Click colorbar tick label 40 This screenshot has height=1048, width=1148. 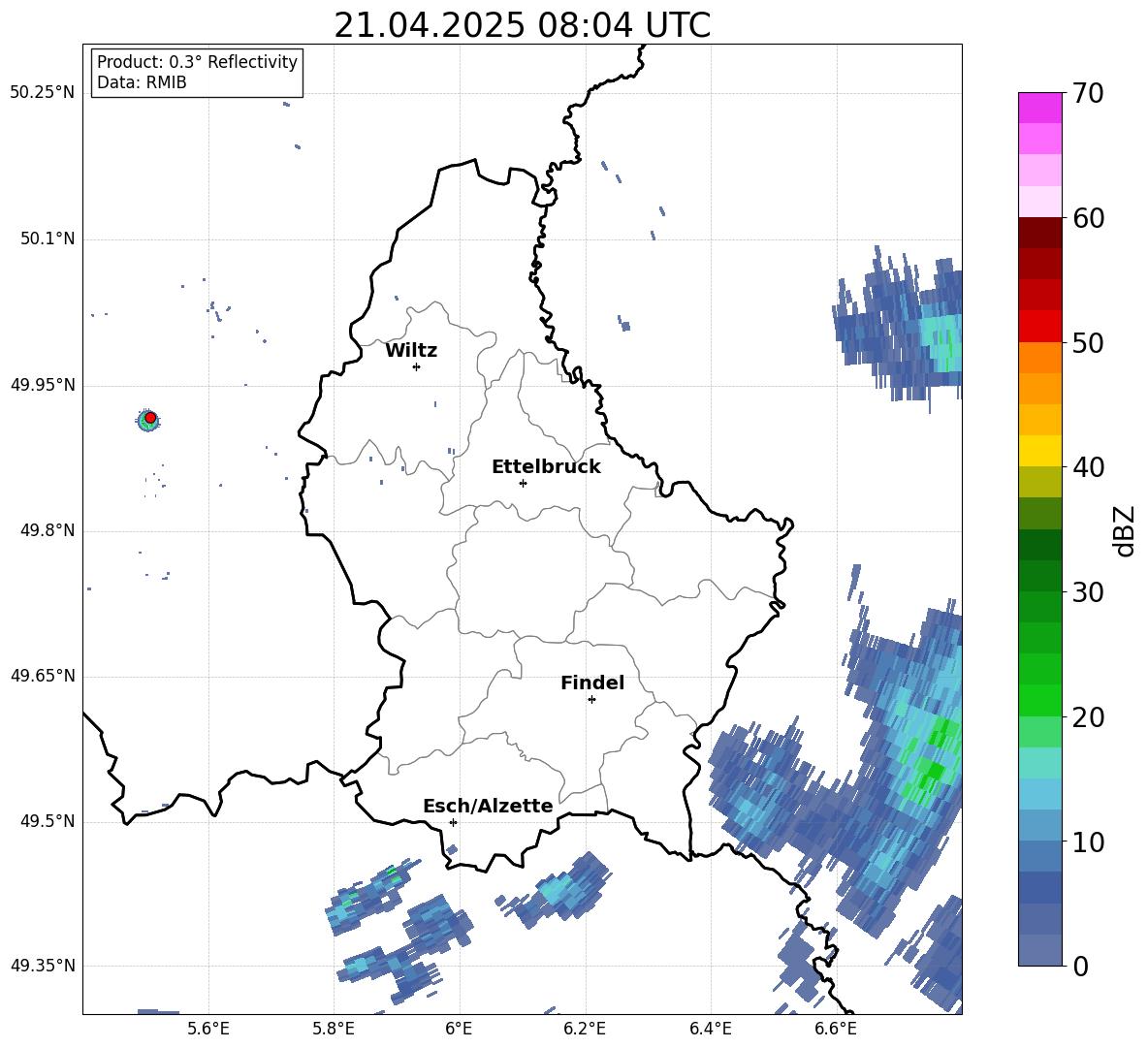[x=1088, y=467]
